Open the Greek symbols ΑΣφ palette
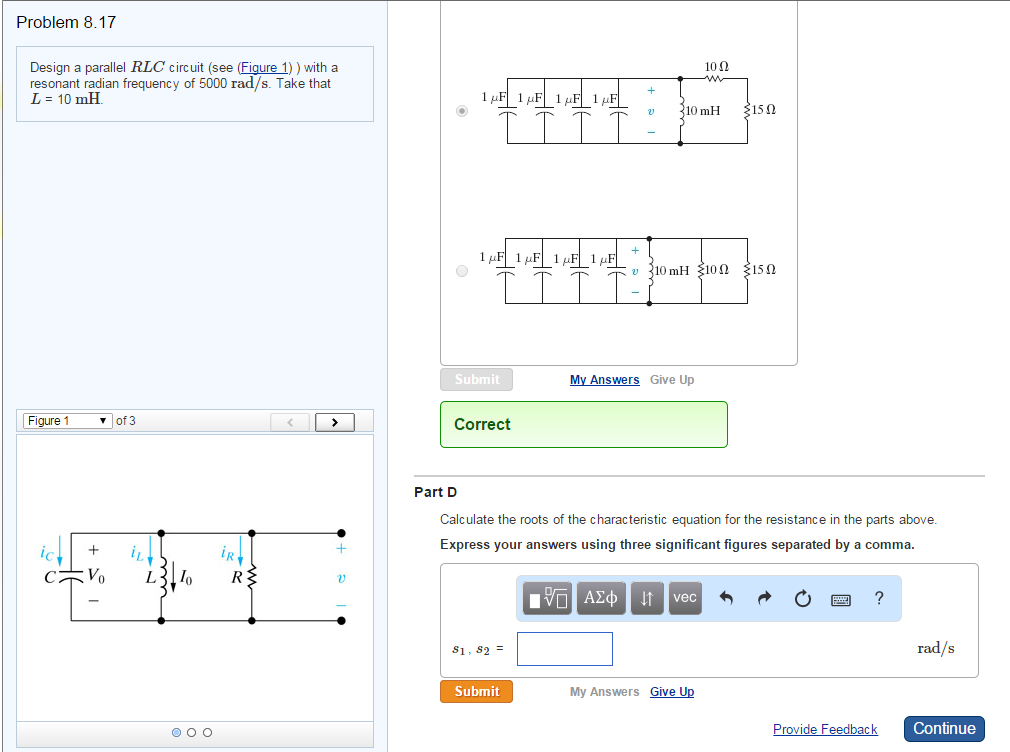The height and width of the screenshot is (752, 1010). [x=600, y=598]
